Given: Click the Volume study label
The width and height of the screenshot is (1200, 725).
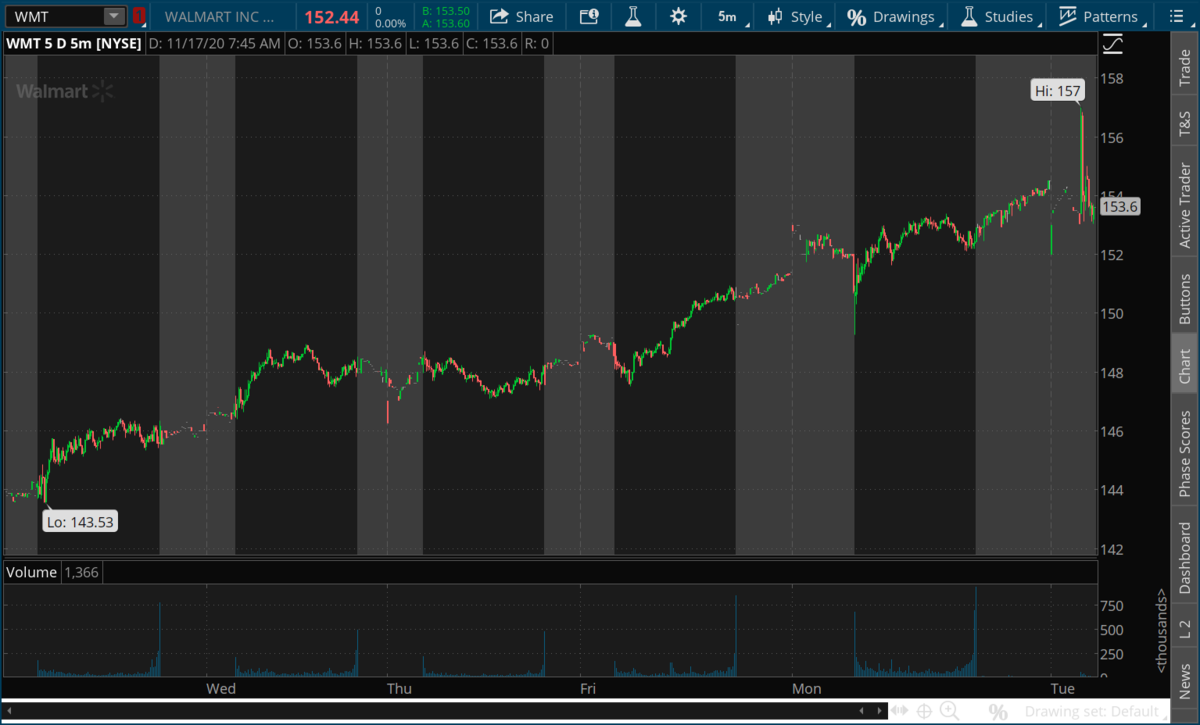Looking at the screenshot, I should pos(31,572).
